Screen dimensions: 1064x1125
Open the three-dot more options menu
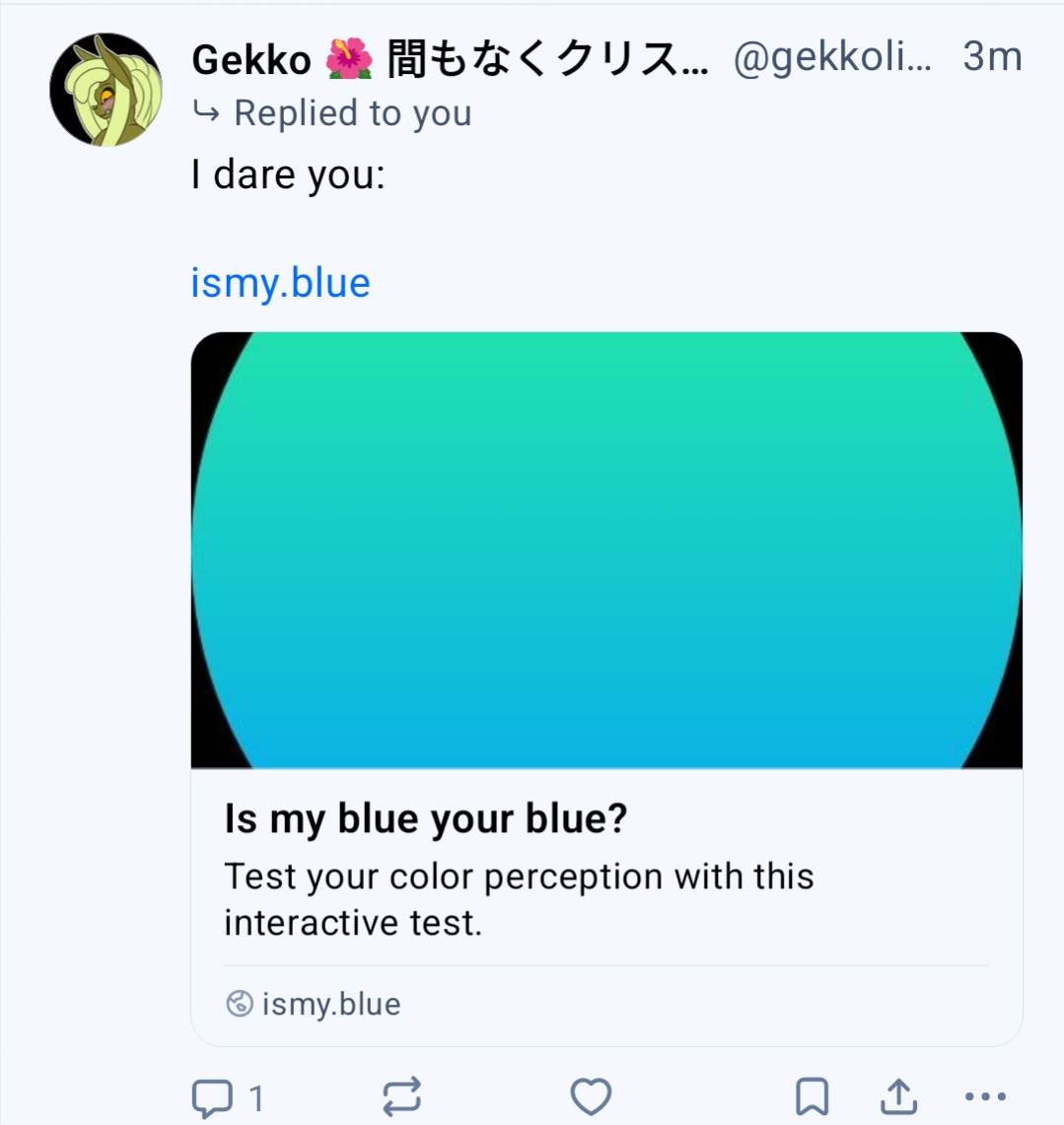(985, 1096)
